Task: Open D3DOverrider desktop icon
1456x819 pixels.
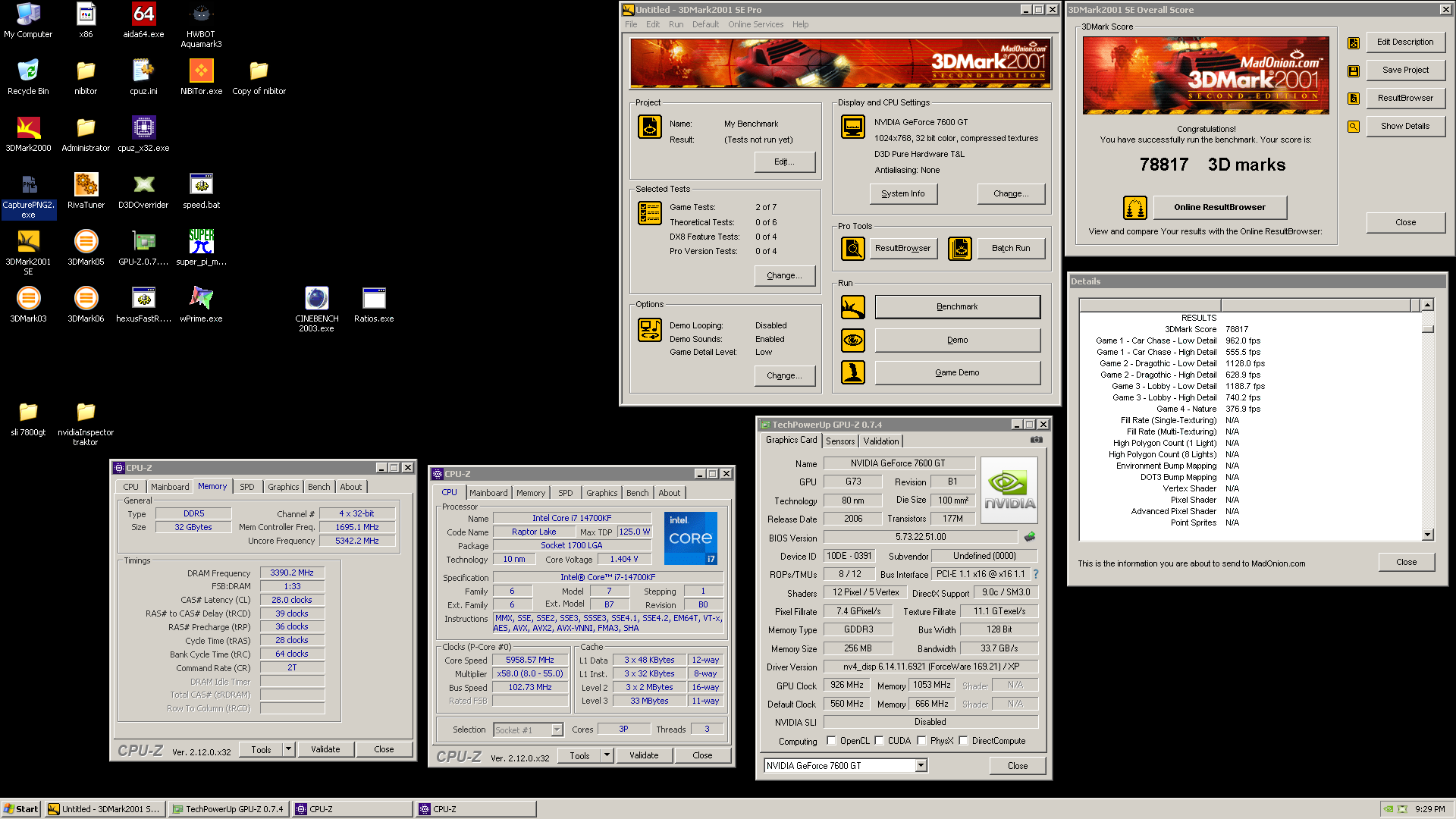Action: point(143,190)
